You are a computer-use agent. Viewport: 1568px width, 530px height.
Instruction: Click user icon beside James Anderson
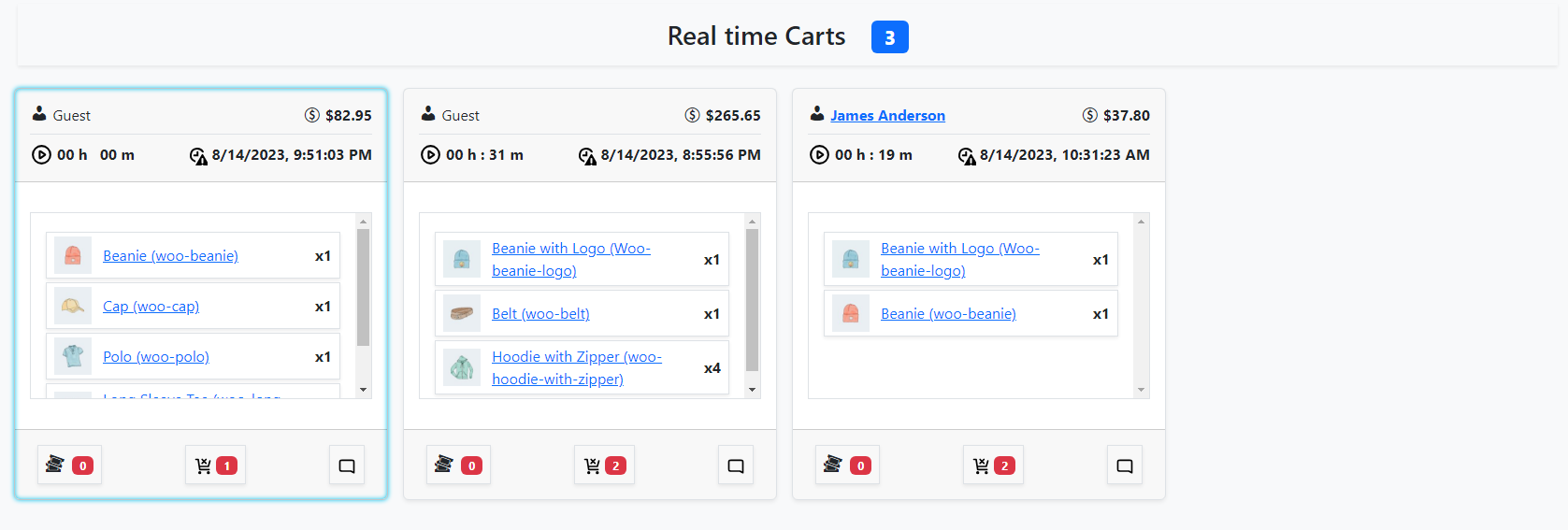(817, 114)
